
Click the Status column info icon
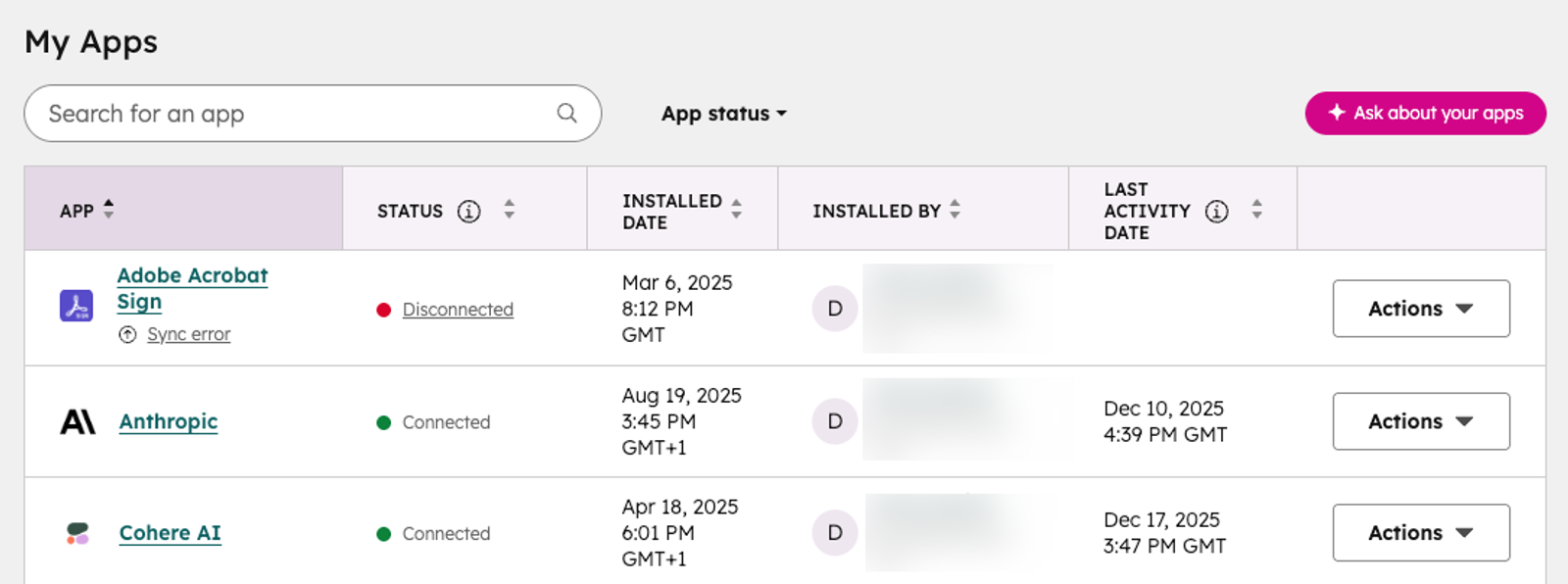point(469,211)
